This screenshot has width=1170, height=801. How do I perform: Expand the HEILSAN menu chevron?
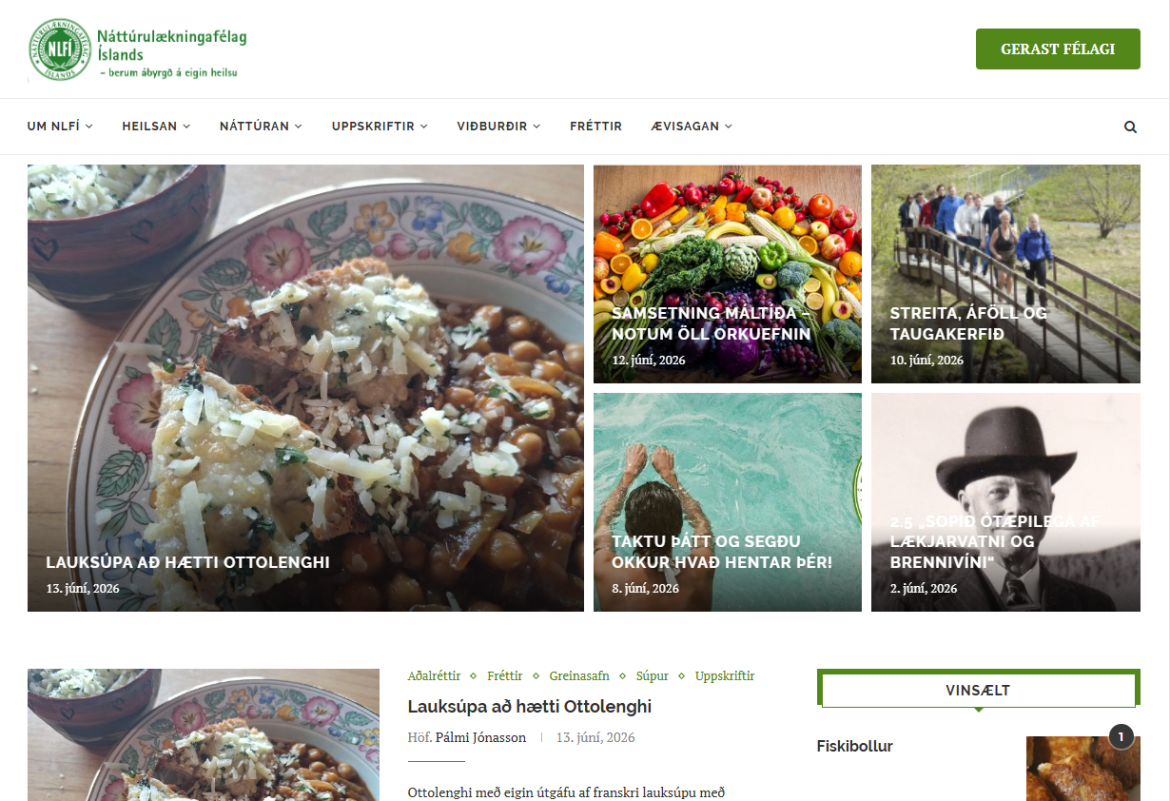point(187,126)
